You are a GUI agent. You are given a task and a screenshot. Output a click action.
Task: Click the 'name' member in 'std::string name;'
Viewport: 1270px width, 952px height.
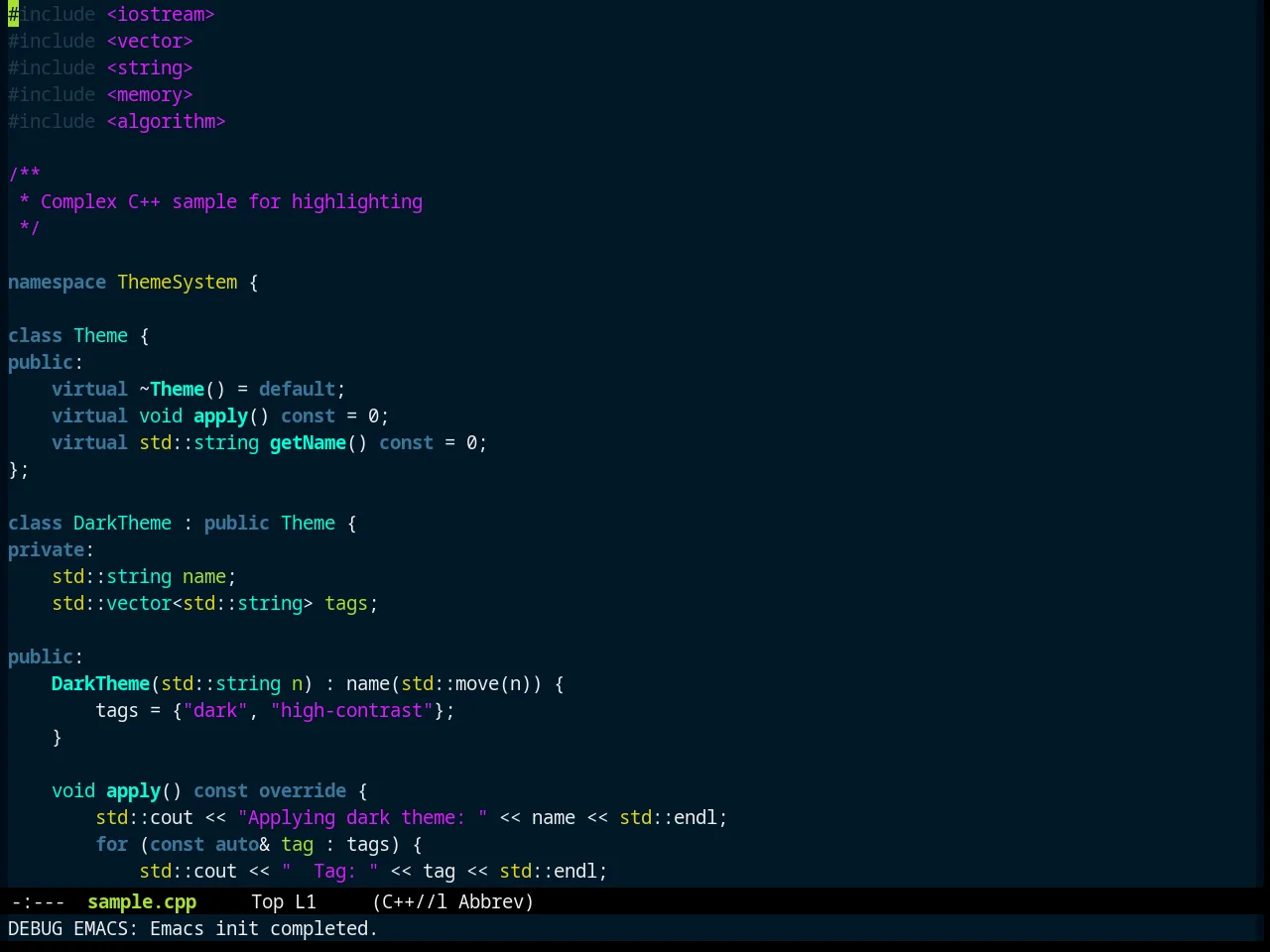tap(204, 576)
